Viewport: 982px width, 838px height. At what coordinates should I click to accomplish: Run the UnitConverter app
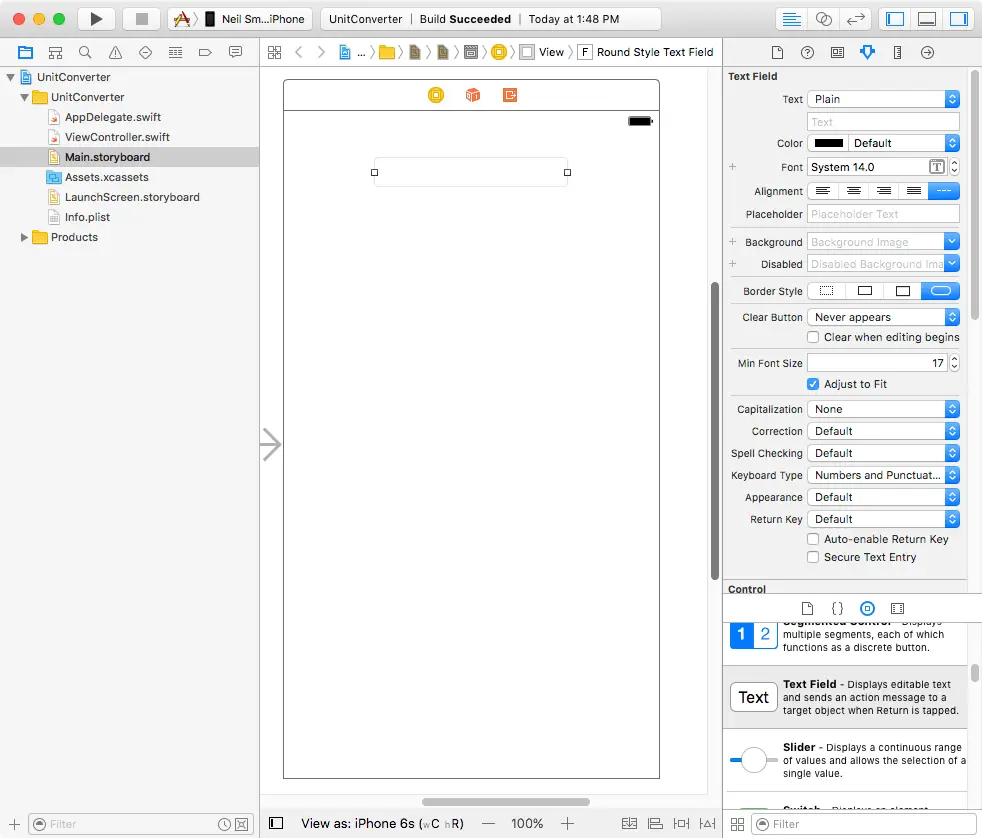(94, 18)
